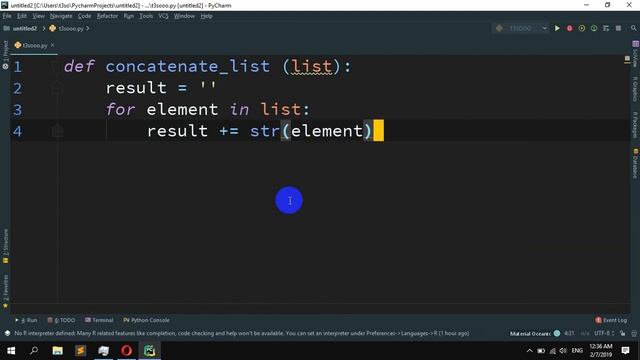Open the Help menu
Viewport: 640px width, 360px height.
click(x=206, y=16)
